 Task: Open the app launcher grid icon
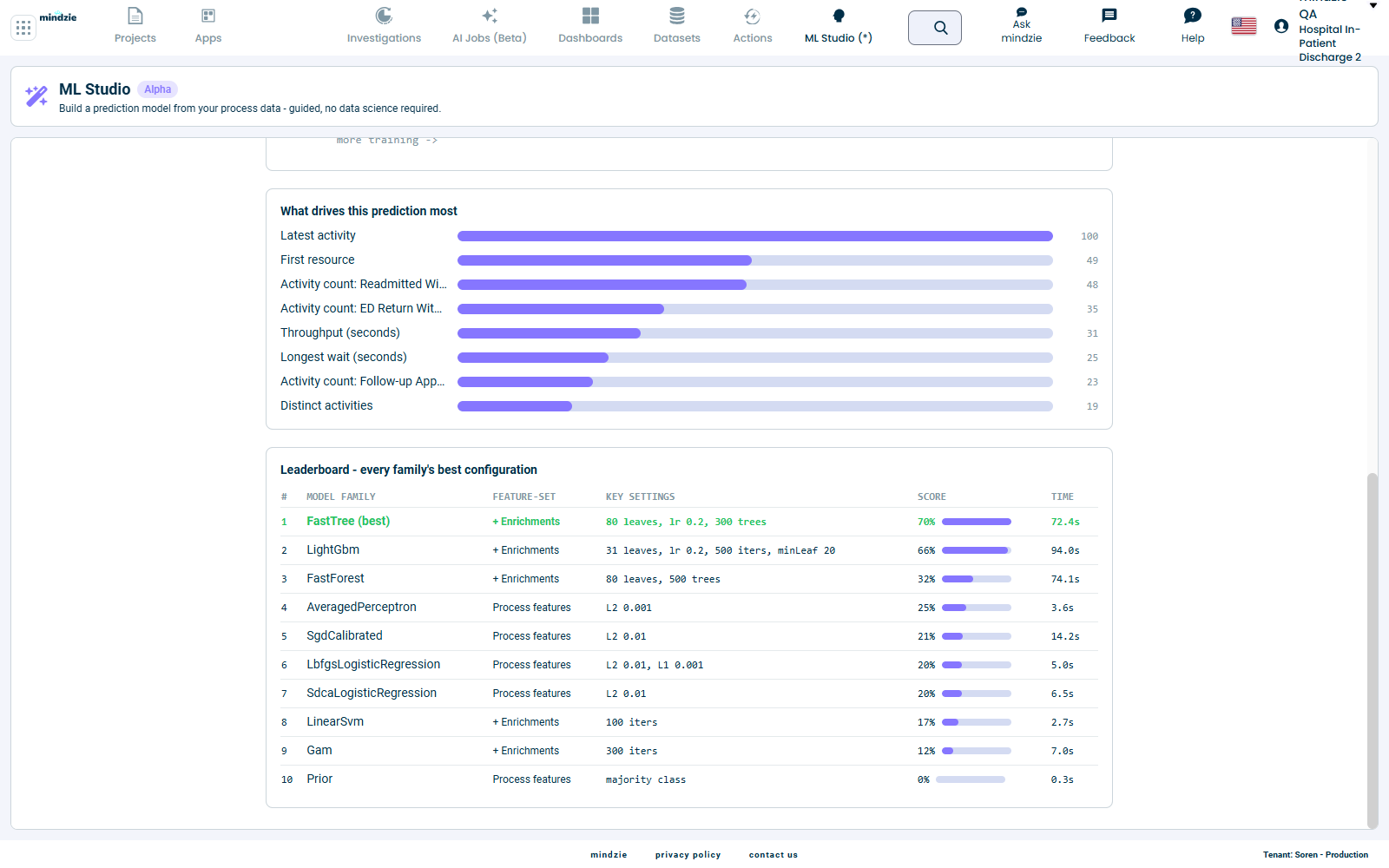click(23, 28)
